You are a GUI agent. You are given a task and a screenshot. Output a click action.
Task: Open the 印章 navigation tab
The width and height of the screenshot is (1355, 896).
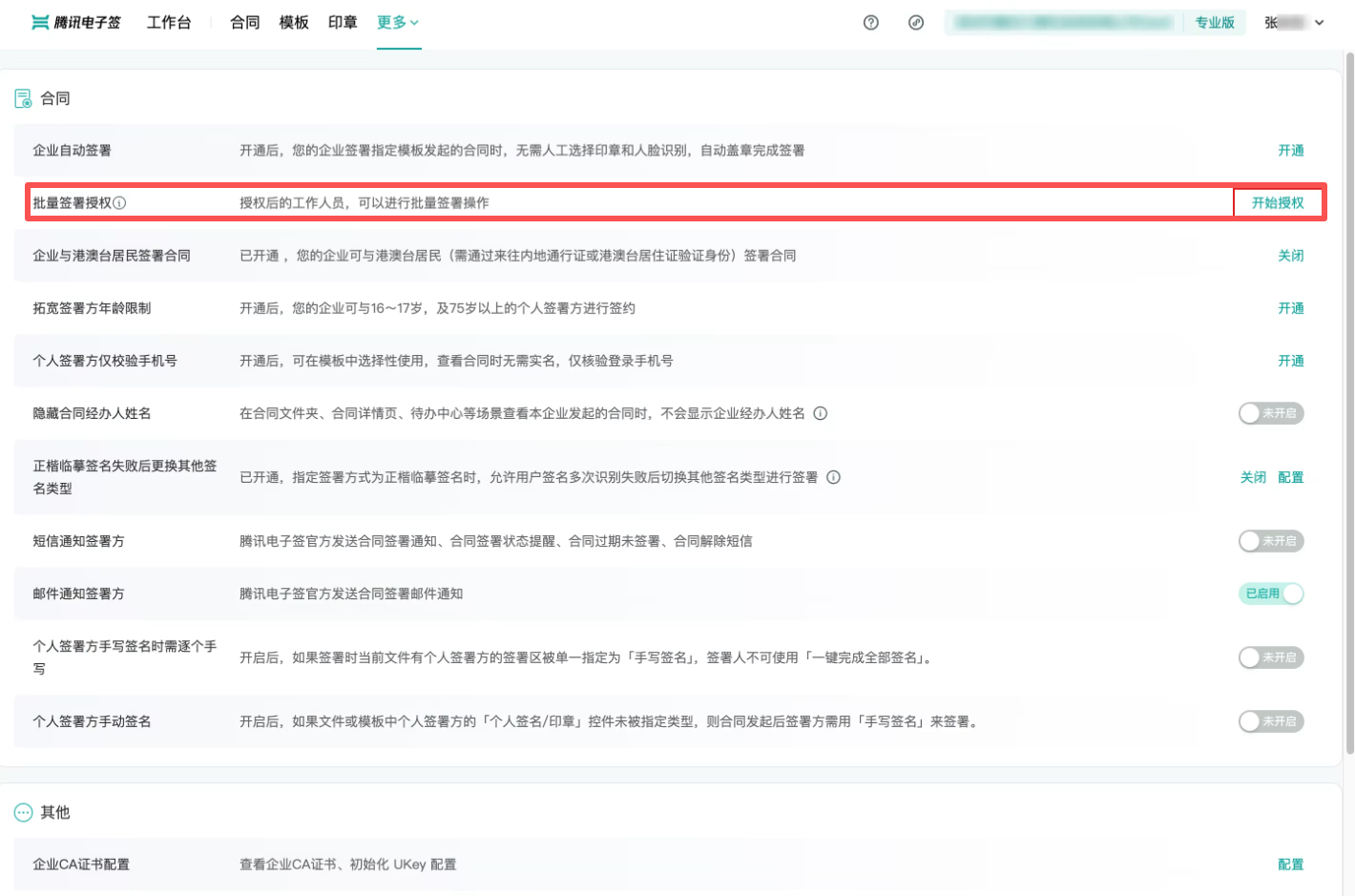pos(343,22)
